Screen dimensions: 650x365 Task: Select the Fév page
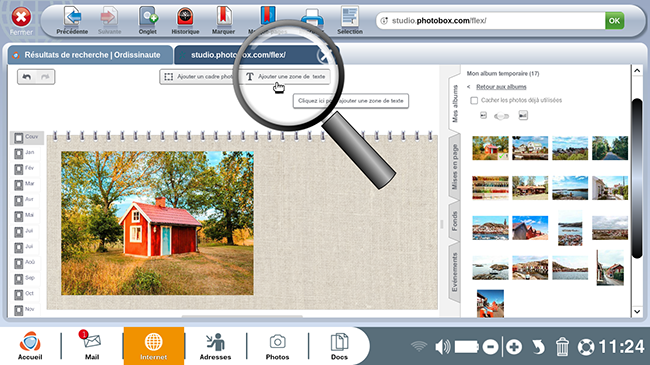click(x=25, y=169)
